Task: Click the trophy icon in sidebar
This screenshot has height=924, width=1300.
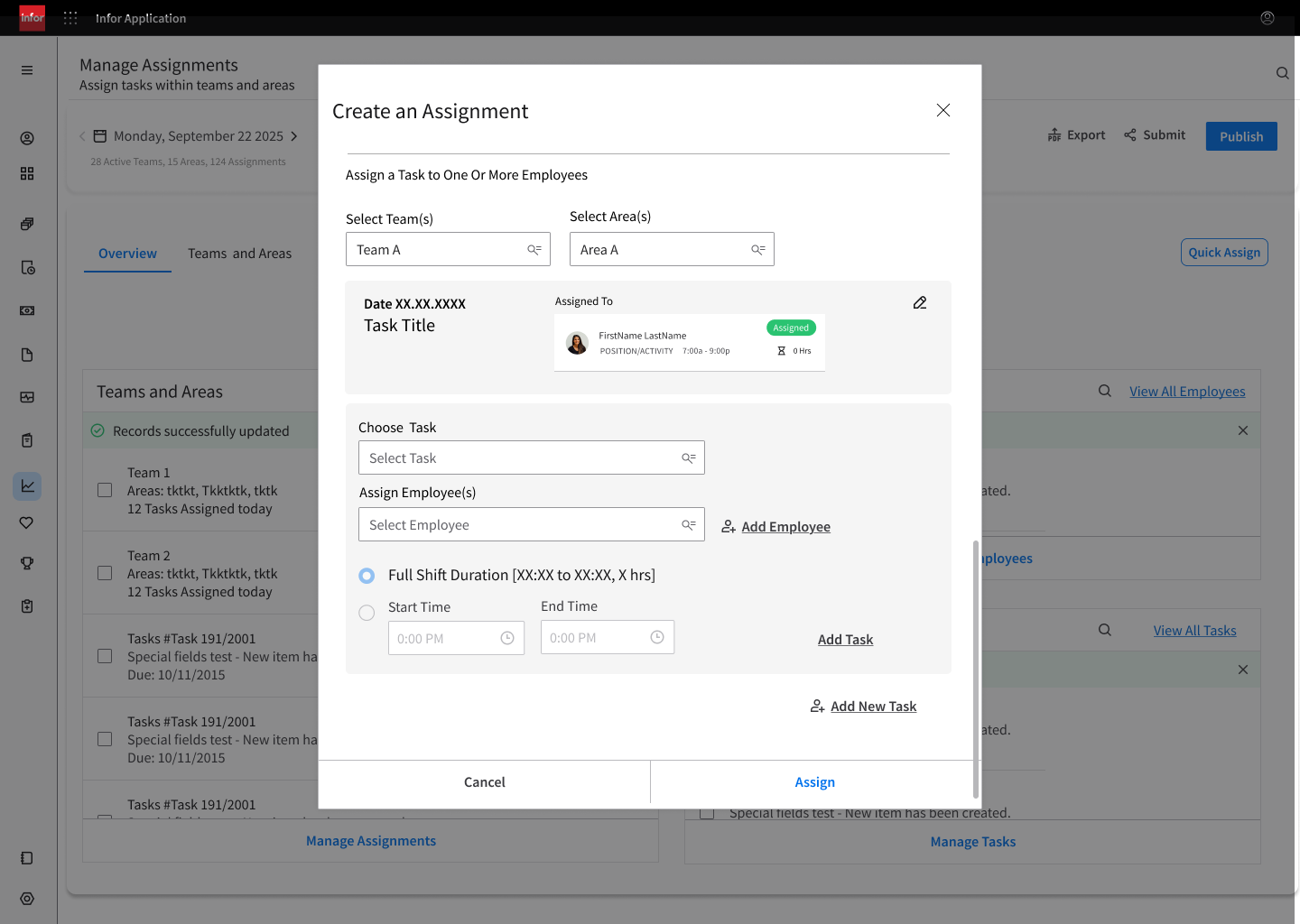Action: (x=27, y=563)
